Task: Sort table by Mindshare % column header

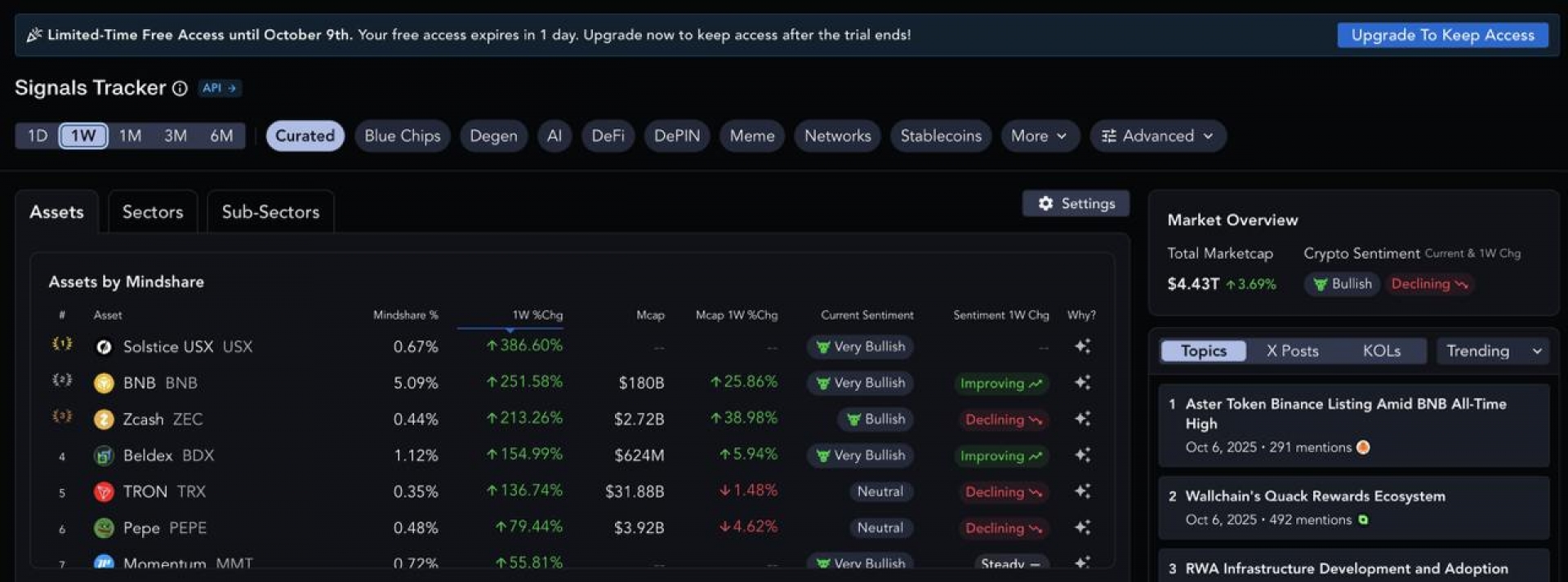Action: pyautogui.click(x=405, y=315)
